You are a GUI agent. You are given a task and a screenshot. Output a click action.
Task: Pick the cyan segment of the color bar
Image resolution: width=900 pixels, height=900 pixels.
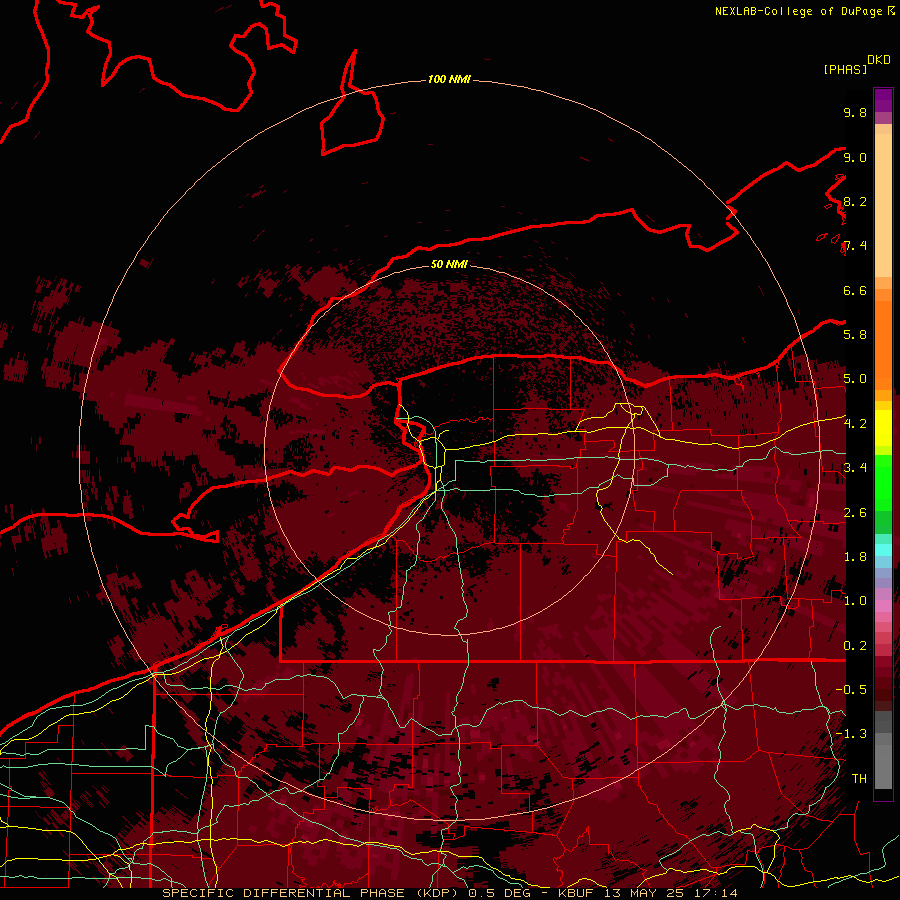(x=883, y=550)
